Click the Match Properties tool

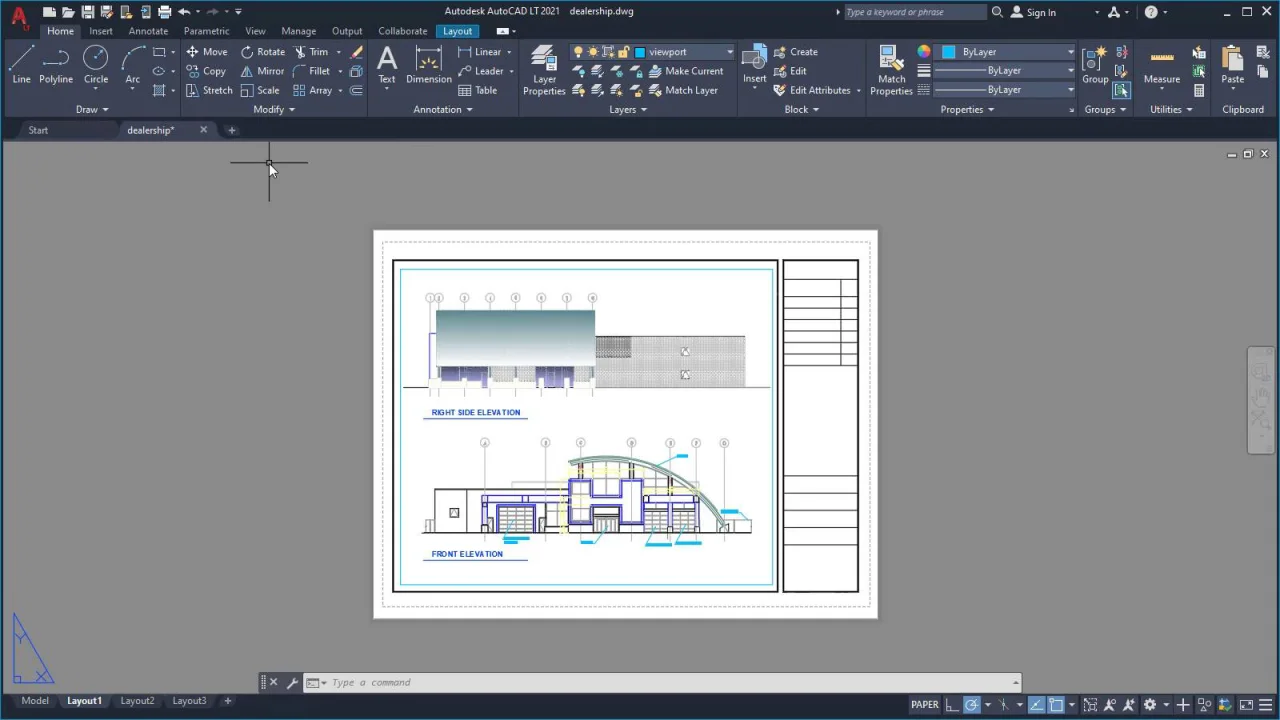(891, 69)
